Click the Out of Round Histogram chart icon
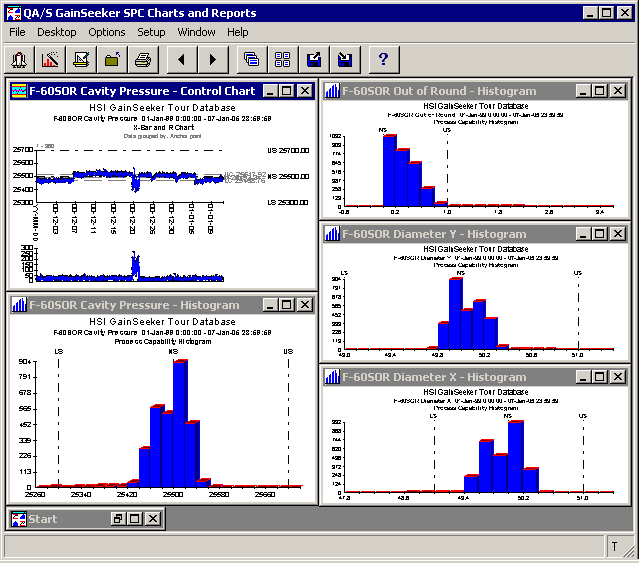 [332, 91]
